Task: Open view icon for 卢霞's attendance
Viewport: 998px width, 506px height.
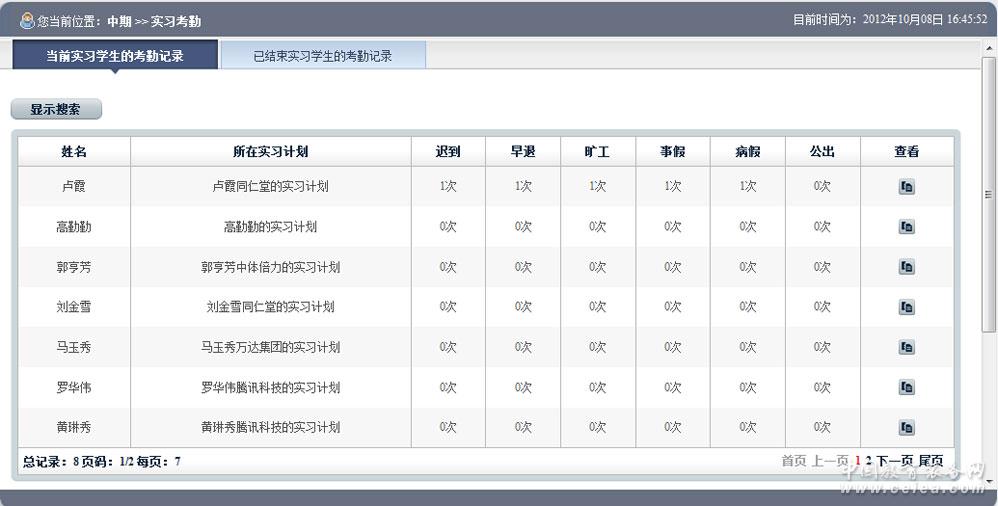Action: pyautogui.click(x=906, y=187)
